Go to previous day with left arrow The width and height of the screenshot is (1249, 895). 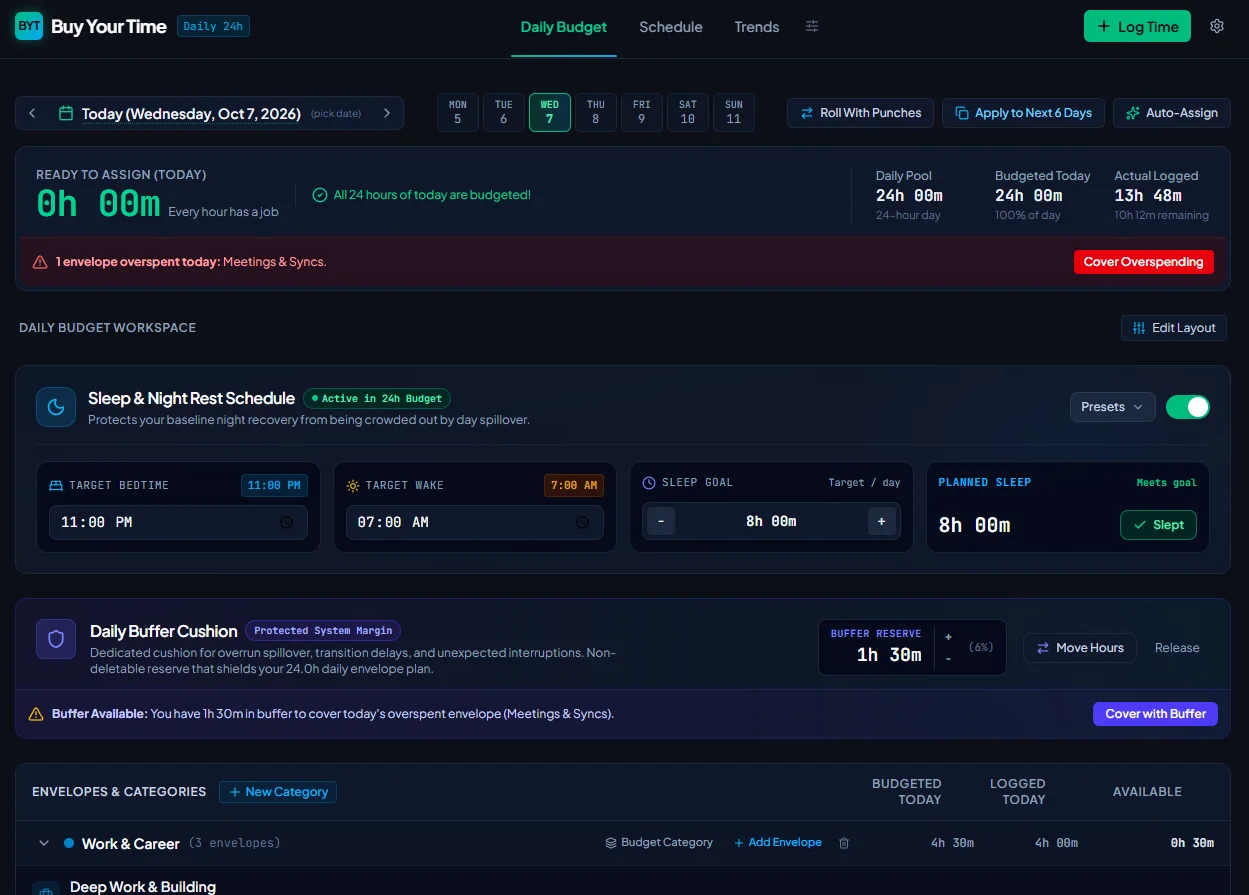tap(32, 113)
